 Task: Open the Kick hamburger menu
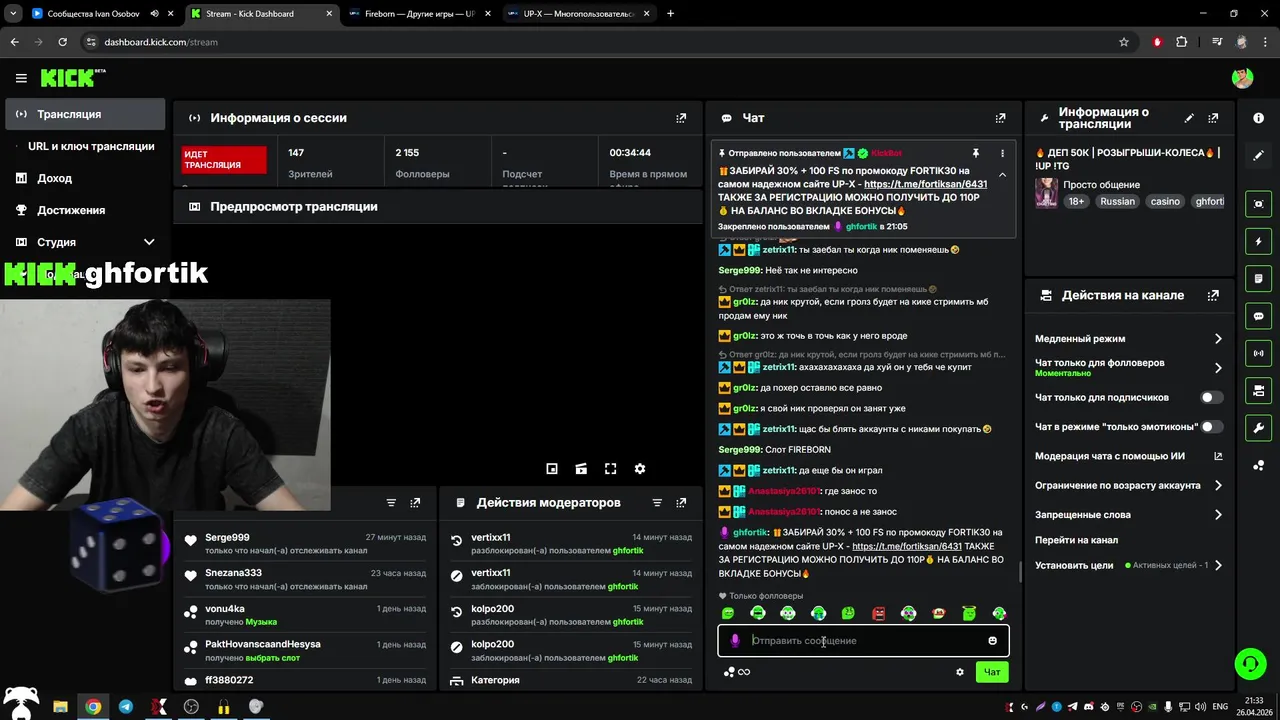click(x=21, y=78)
